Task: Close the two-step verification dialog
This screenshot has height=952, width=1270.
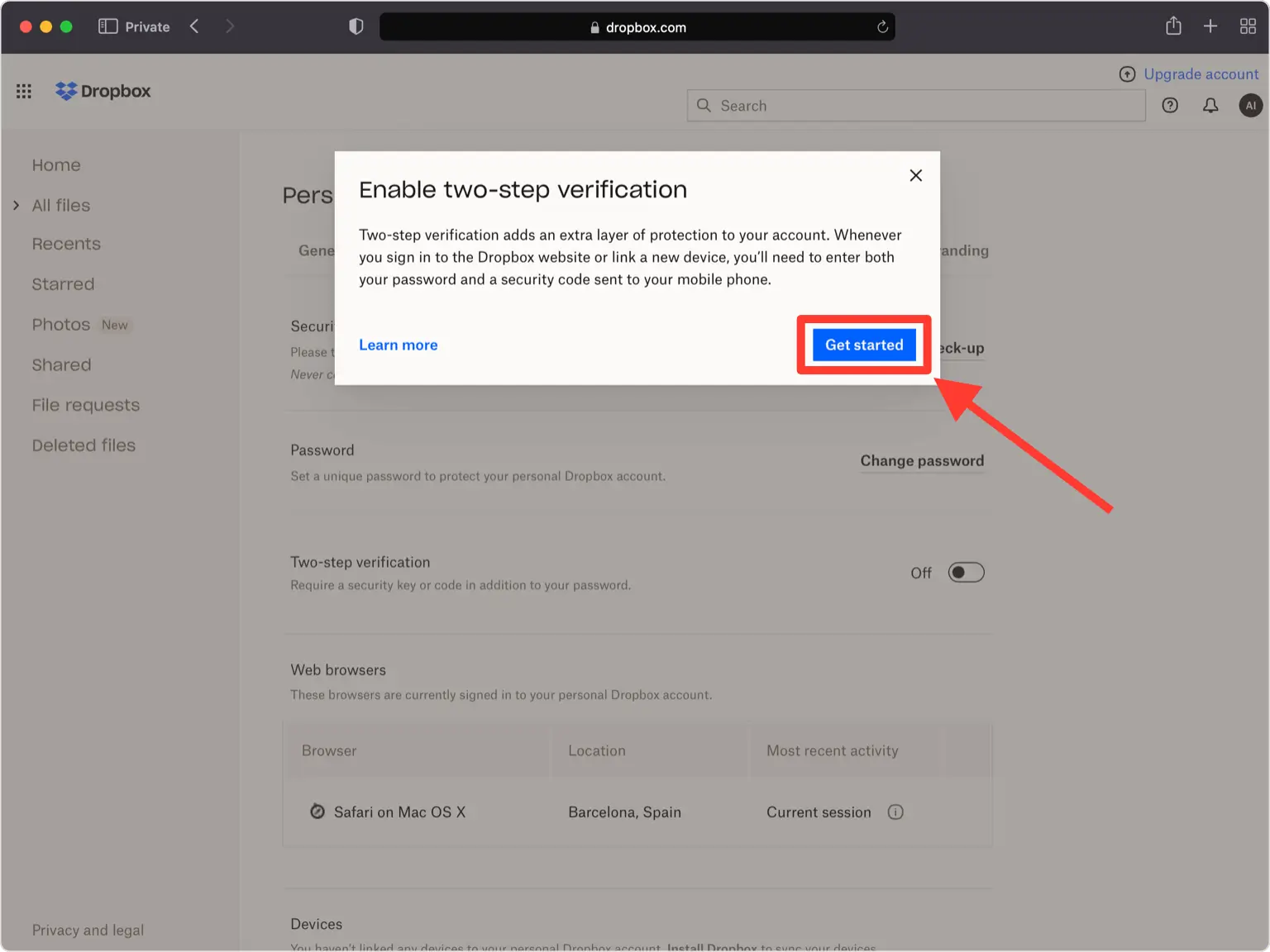Action: coord(915,175)
